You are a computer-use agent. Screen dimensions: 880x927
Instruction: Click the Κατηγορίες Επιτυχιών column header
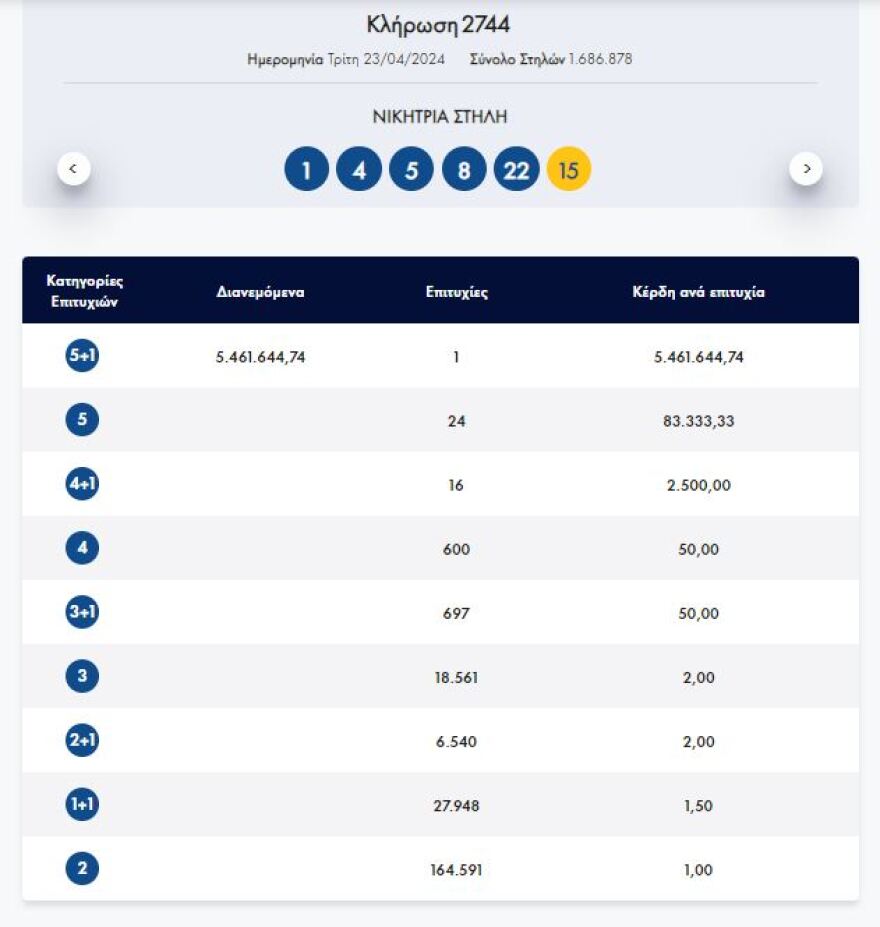[x=85, y=291]
